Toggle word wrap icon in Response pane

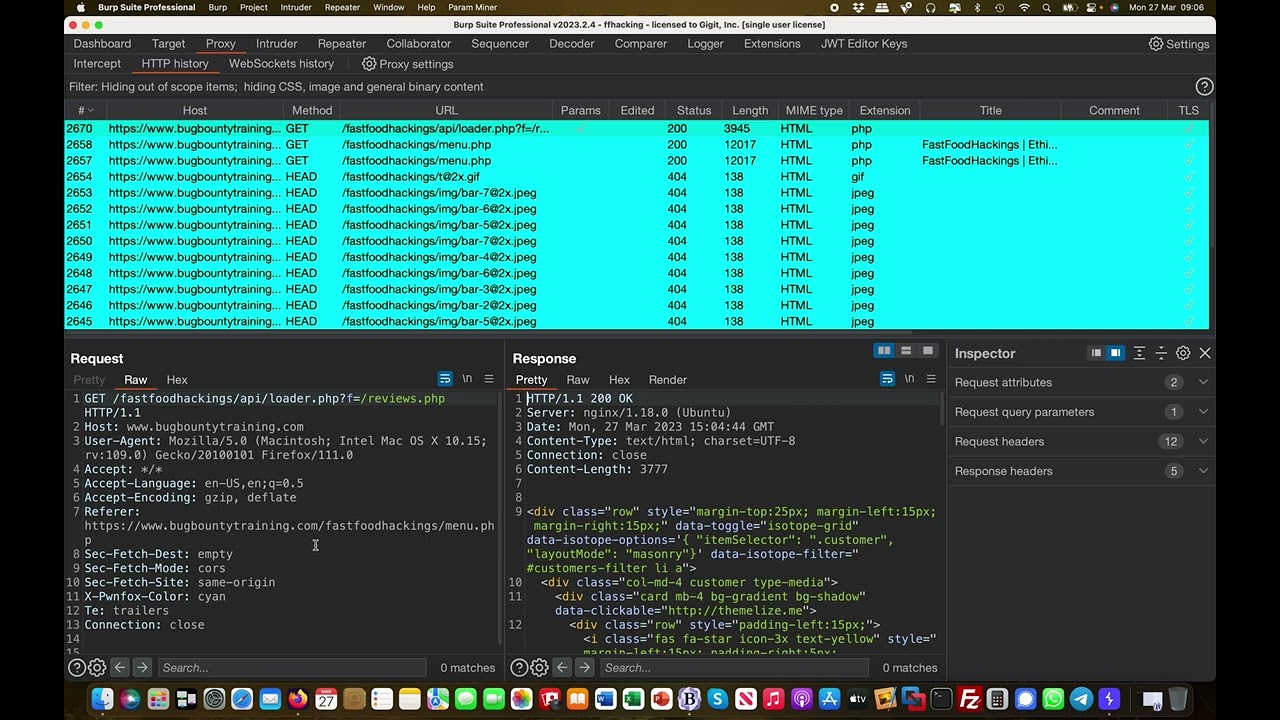[887, 379]
